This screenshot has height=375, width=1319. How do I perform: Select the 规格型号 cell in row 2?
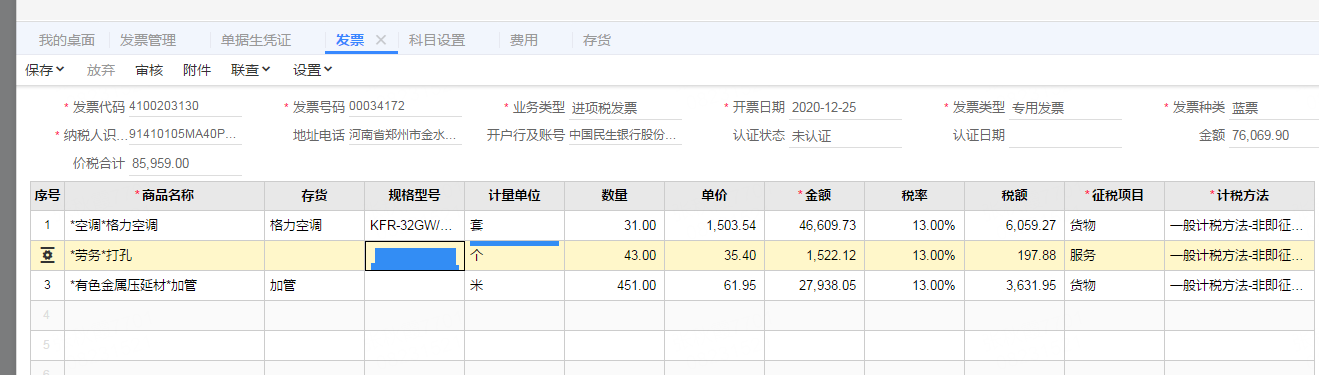coord(414,256)
